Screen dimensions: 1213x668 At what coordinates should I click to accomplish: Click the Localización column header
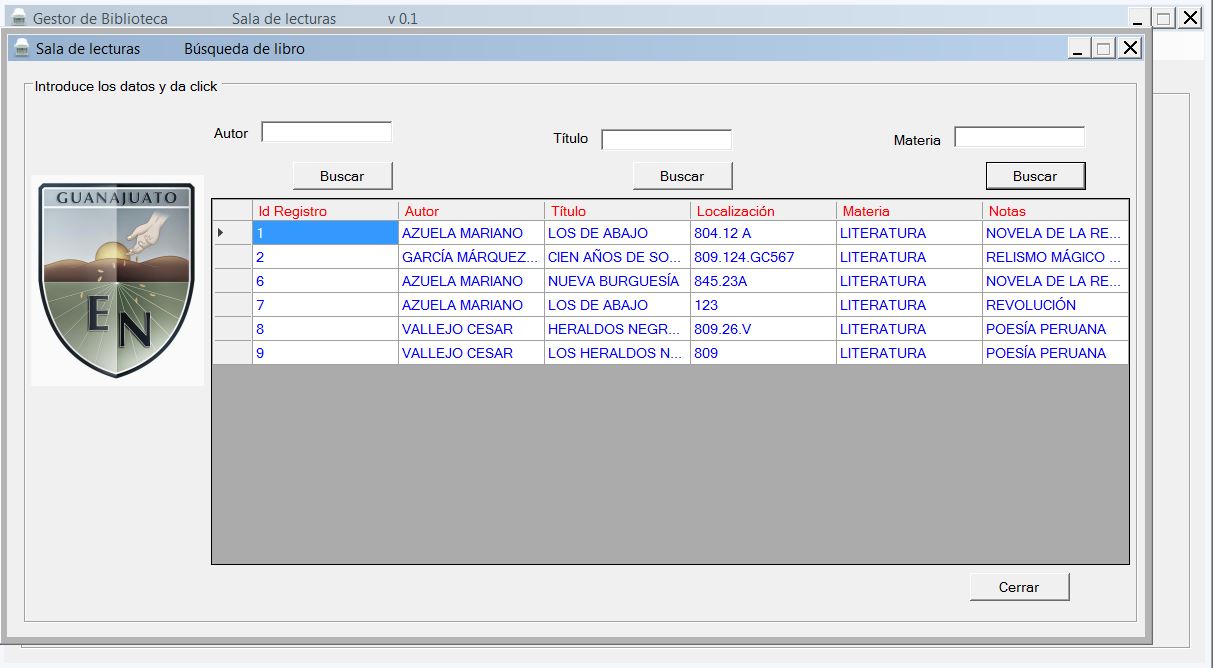coord(762,211)
